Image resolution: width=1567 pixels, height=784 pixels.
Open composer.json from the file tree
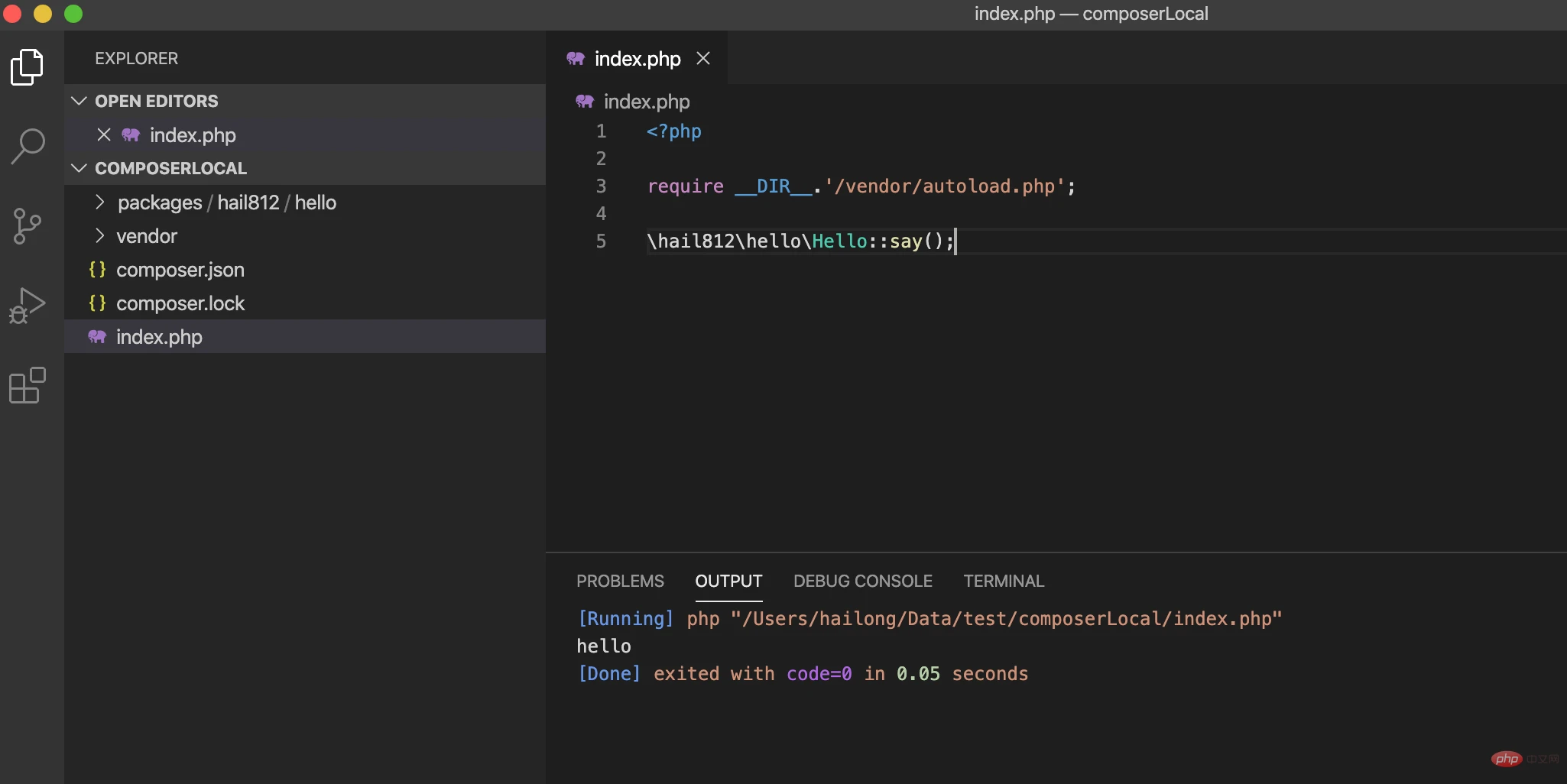(180, 270)
